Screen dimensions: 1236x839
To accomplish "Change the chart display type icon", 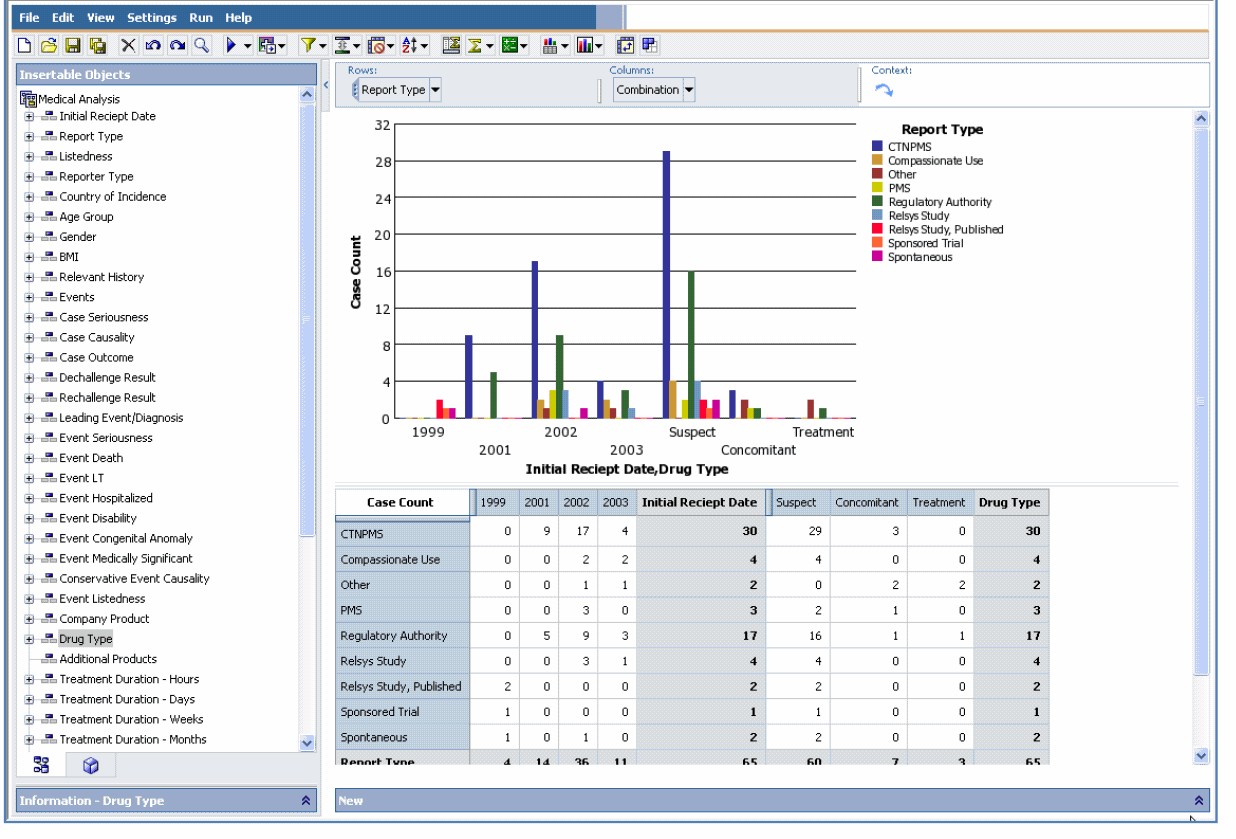I will [585, 45].
